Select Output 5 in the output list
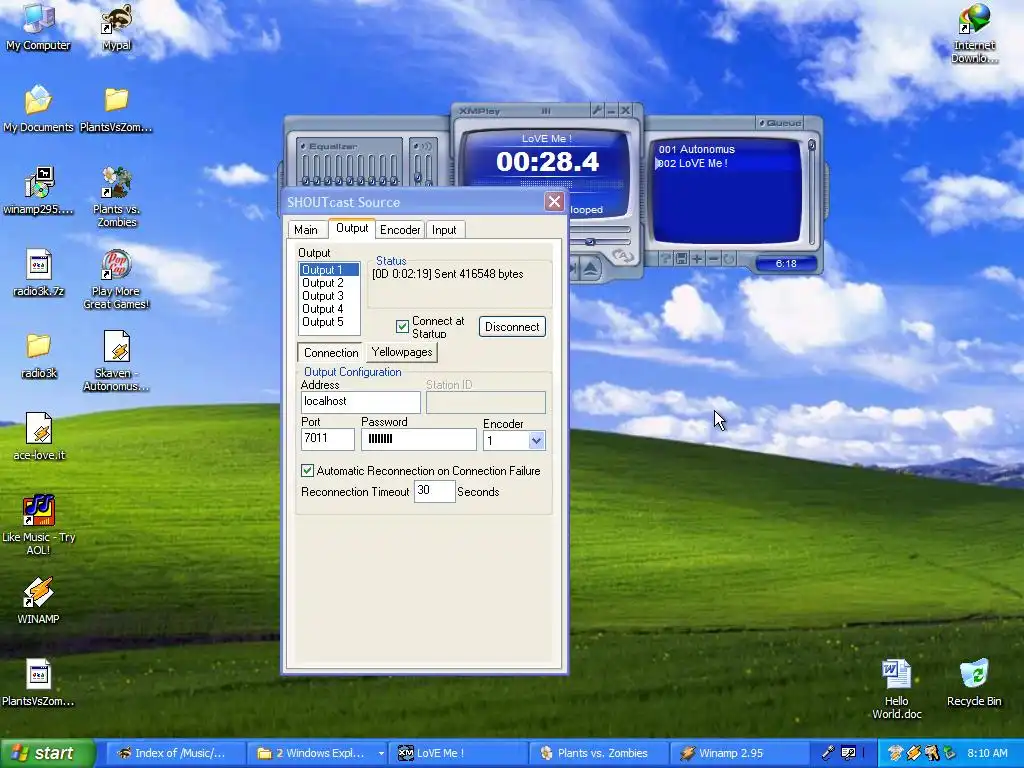Viewport: 1024px width, 768px height. click(329, 322)
